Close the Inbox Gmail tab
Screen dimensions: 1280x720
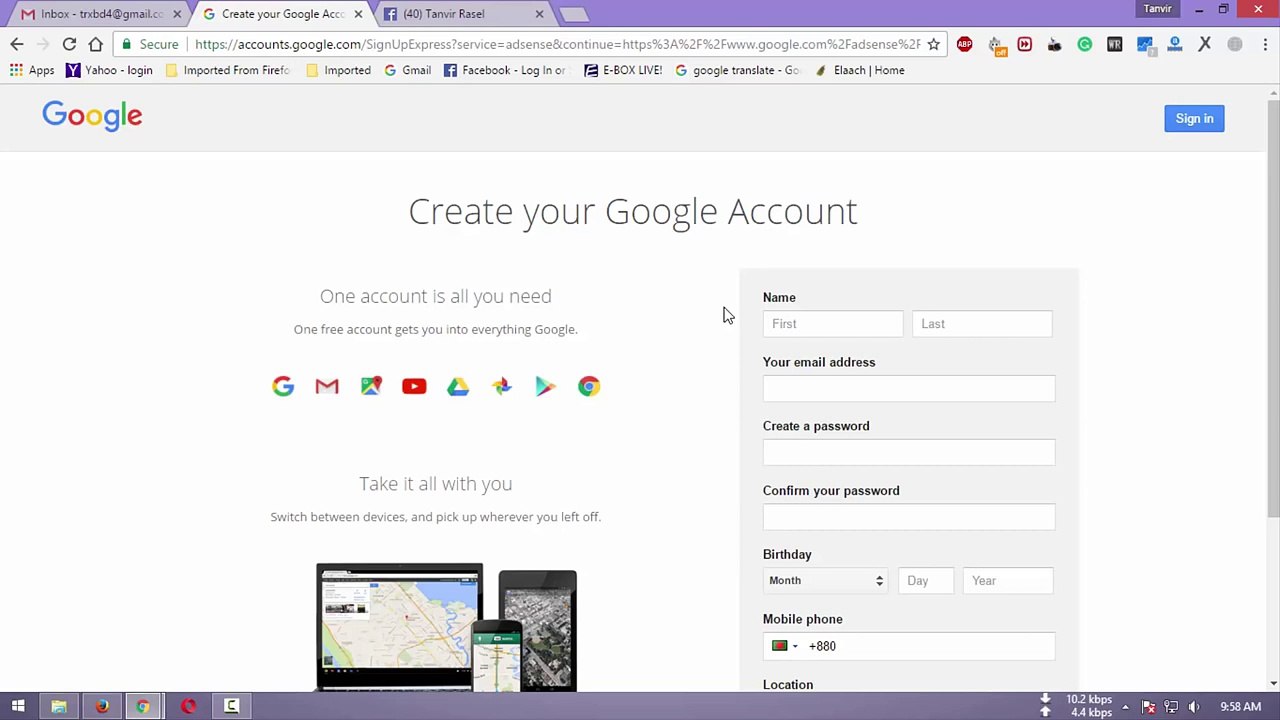[177, 14]
